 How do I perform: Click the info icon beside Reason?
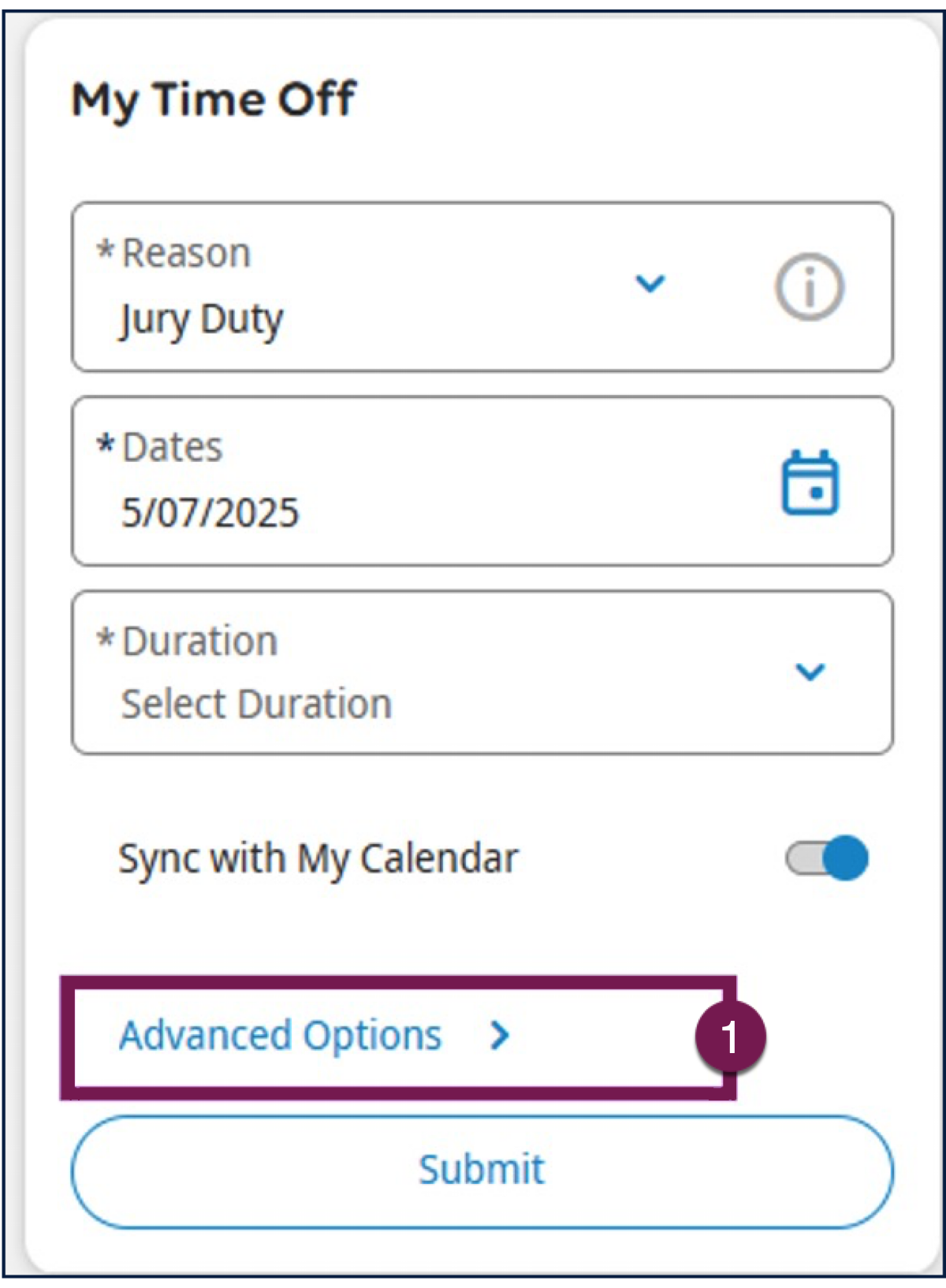(809, 287)
